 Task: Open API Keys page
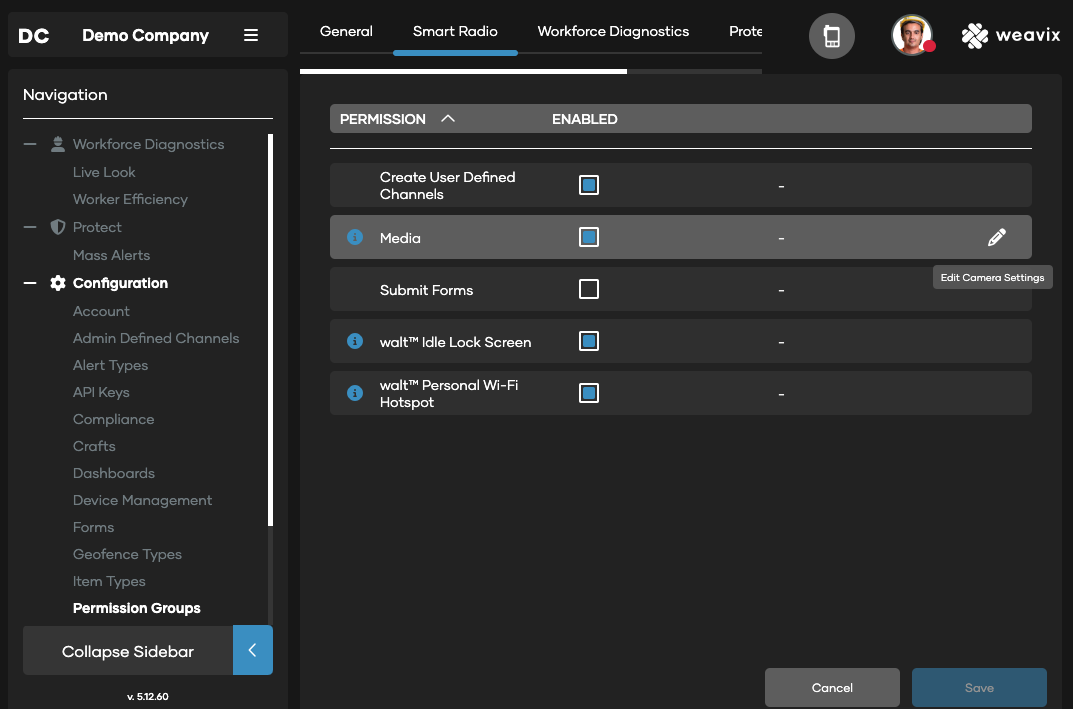[101, 392]
